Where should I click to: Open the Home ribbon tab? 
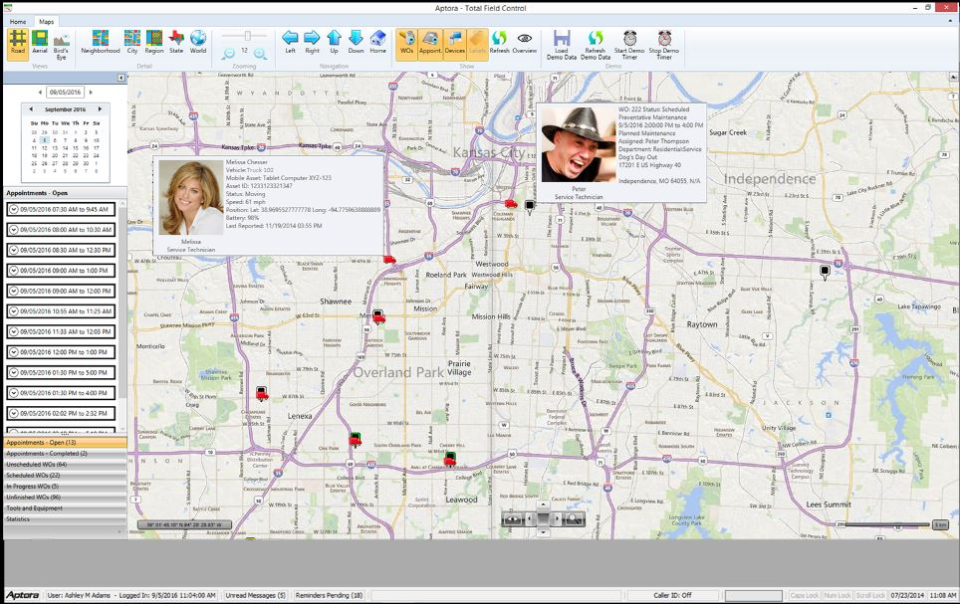[18, 21]
